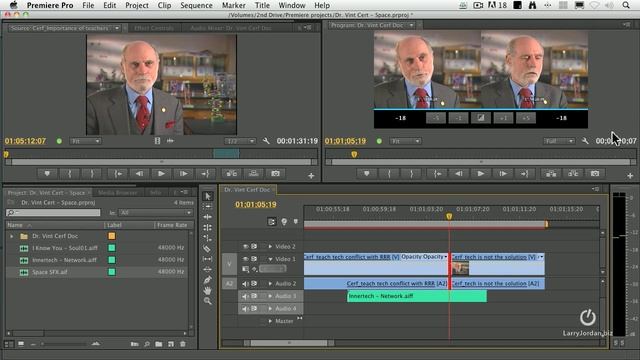
Task: Select the Slip tool
Action: tap(207, 259)
